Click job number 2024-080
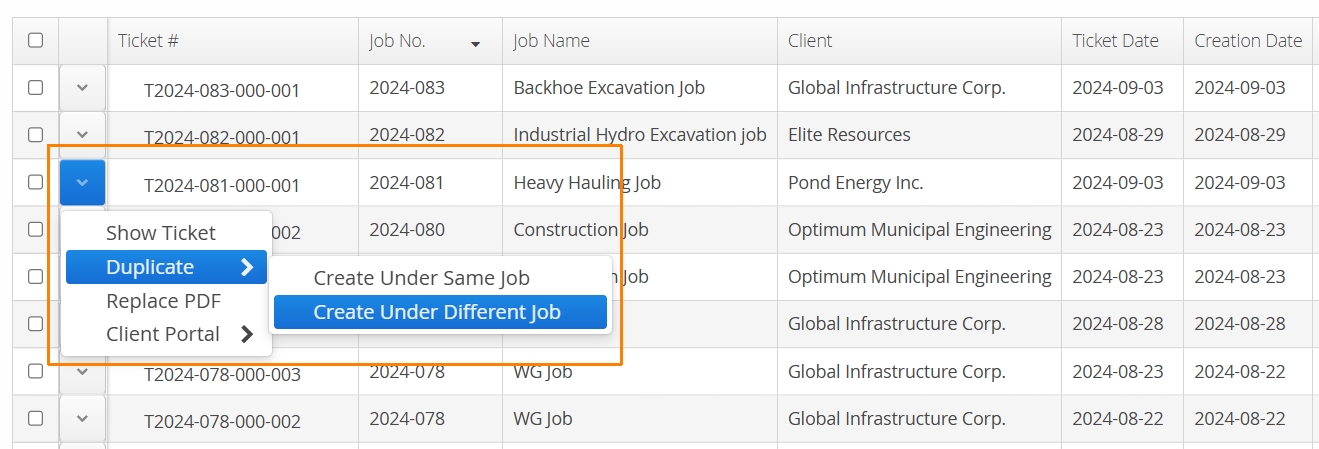Image resolution: width=1319 pixels, height=449 pixels. 407,230
